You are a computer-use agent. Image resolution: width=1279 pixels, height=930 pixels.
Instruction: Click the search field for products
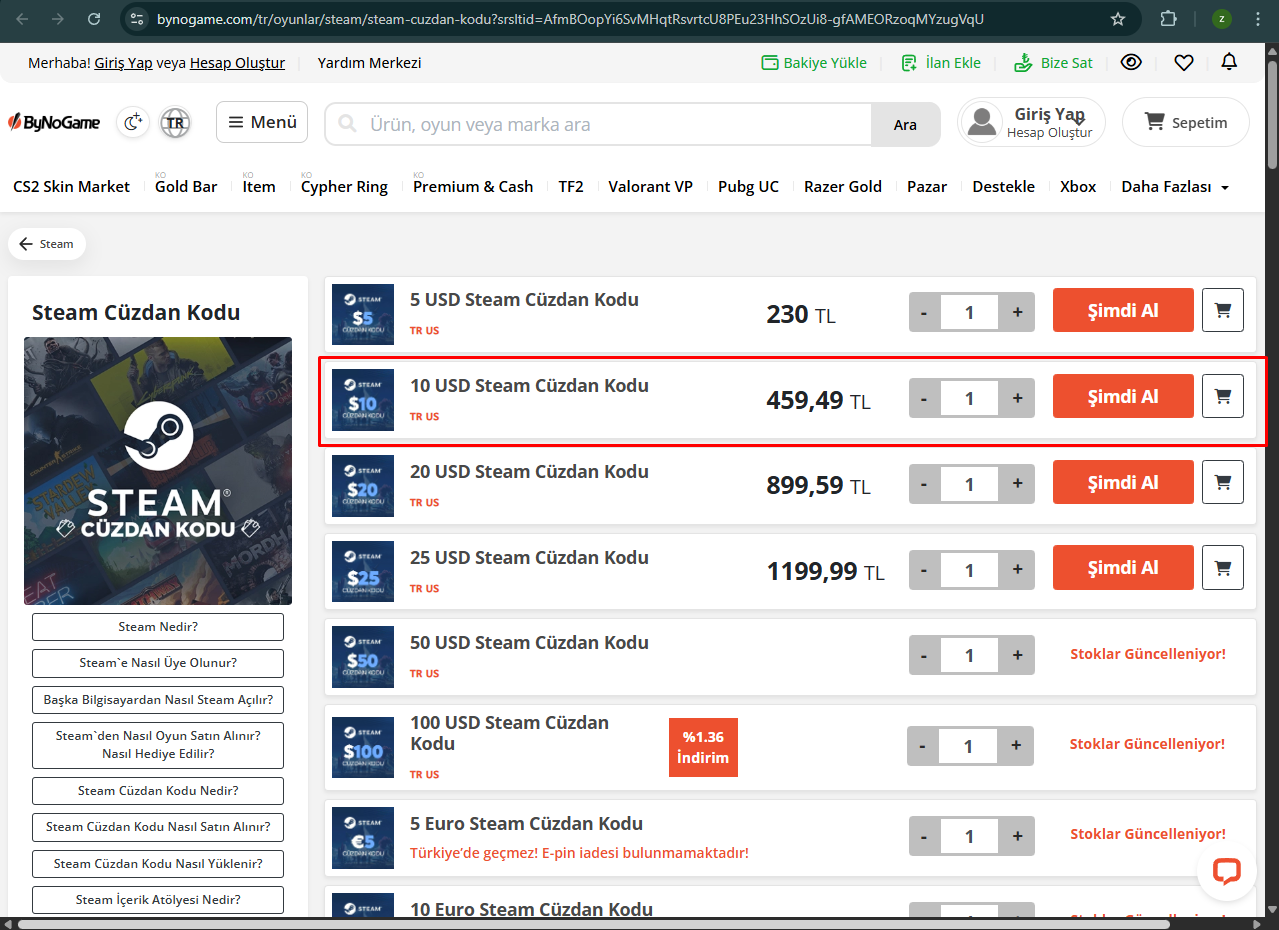tap(598, 125)
